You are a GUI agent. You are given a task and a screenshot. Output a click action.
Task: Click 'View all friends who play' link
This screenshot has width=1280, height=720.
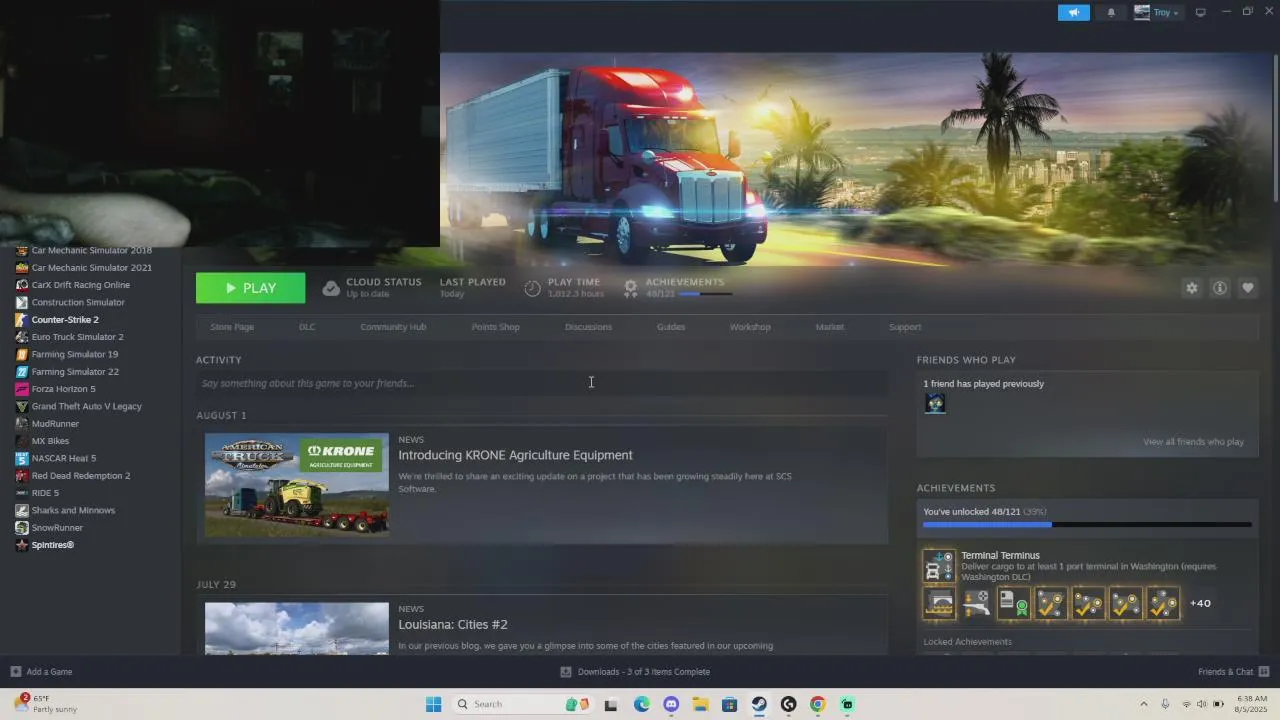(1193, 442)
